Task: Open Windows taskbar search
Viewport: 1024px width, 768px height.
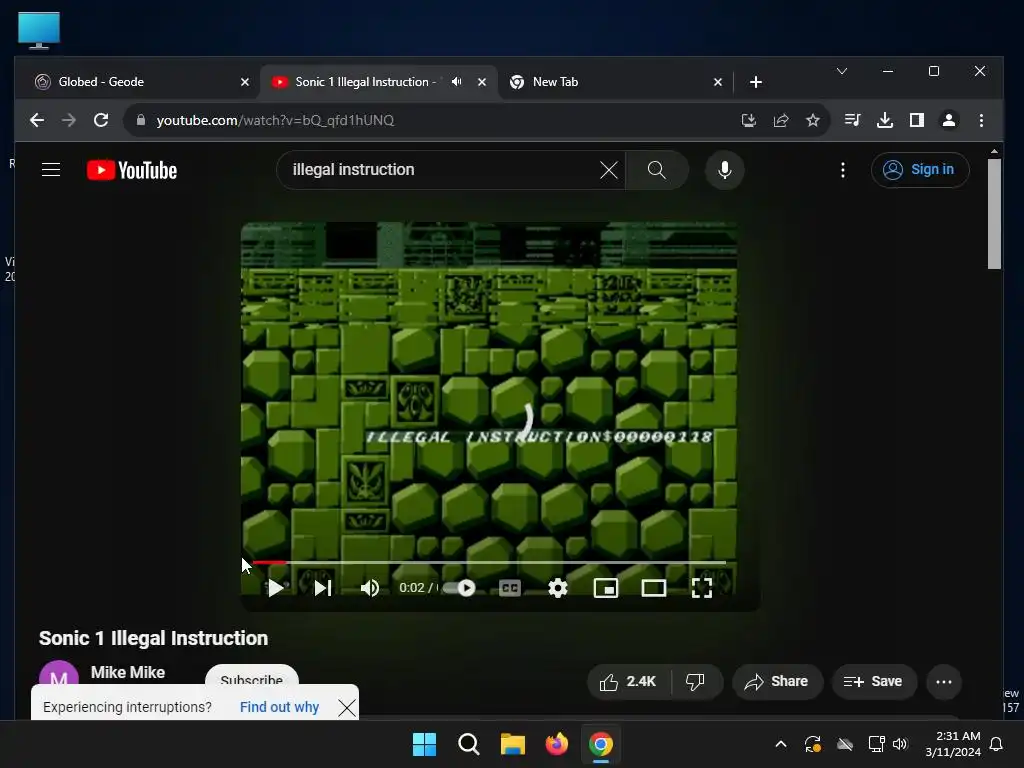Action: (x=468, y=744)
